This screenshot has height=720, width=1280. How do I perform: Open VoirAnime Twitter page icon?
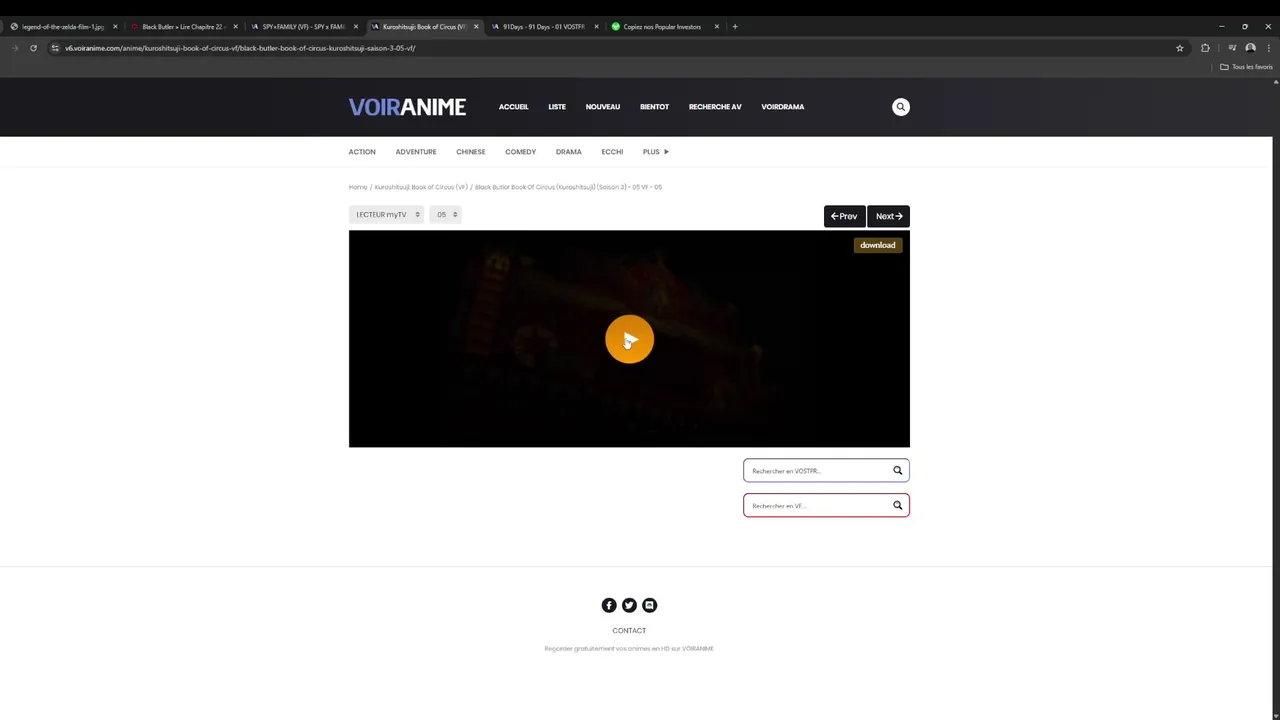629,605
